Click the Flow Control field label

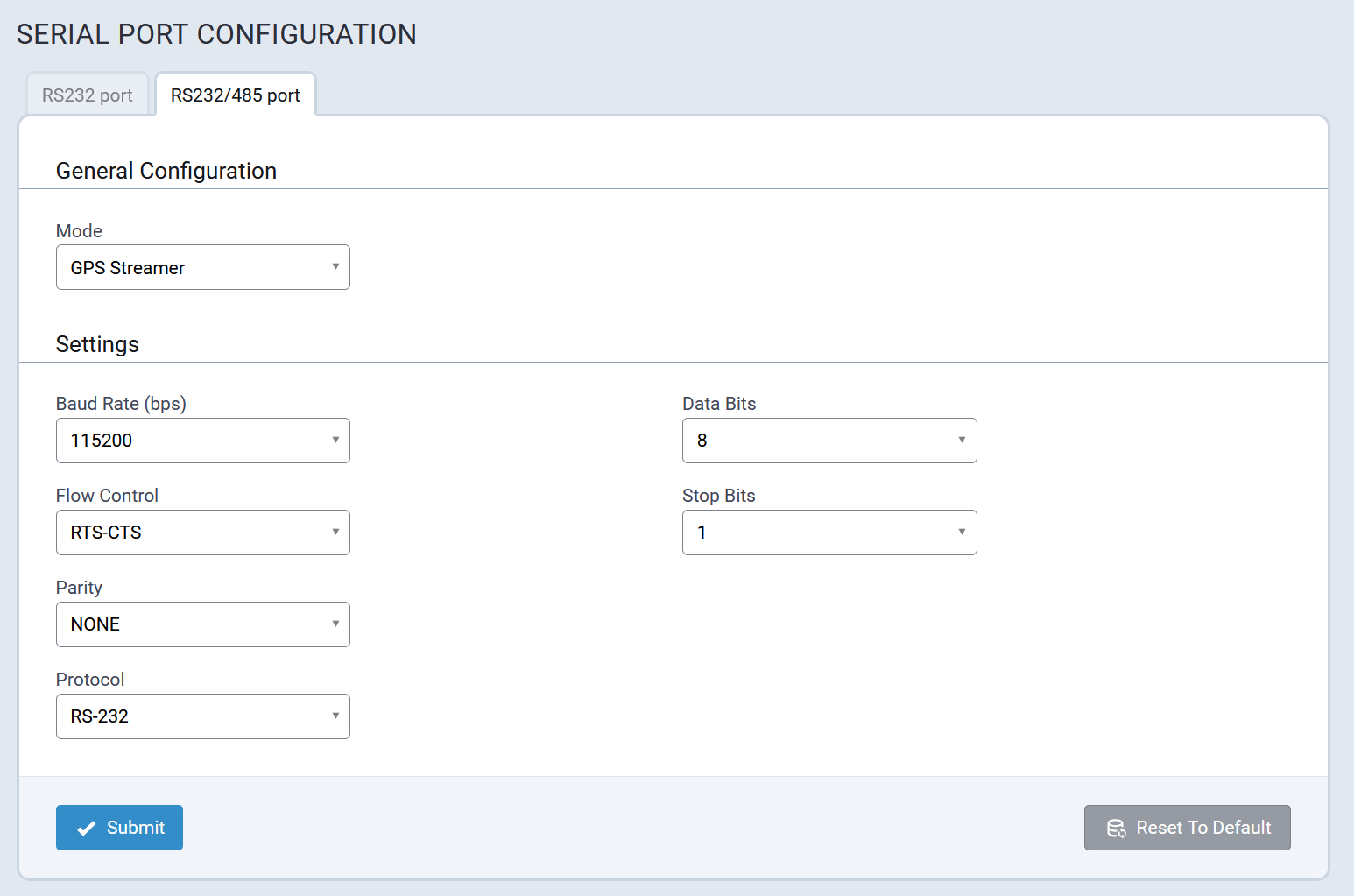(107, 496)
